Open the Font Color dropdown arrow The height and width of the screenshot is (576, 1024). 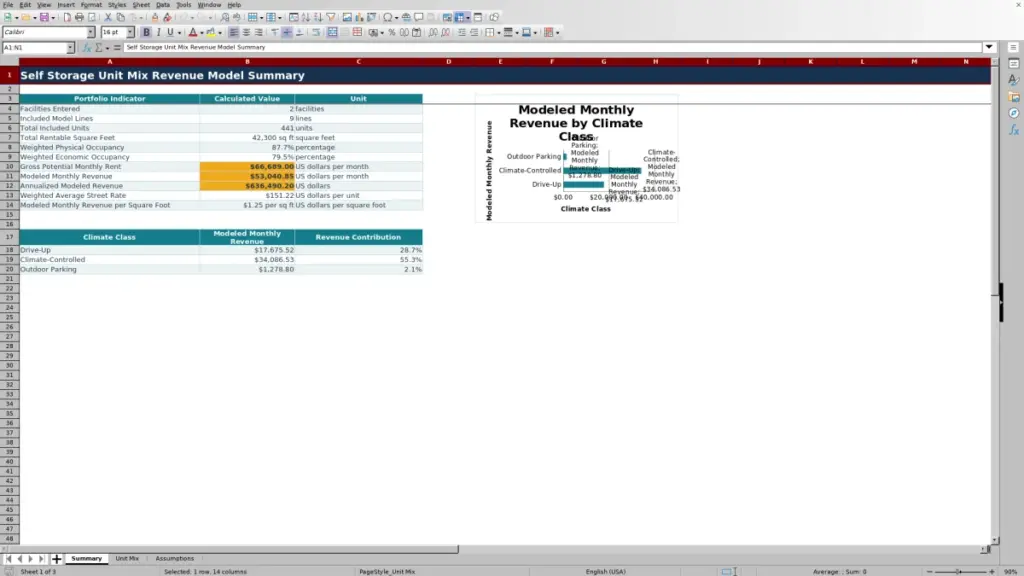coord(201,32)
